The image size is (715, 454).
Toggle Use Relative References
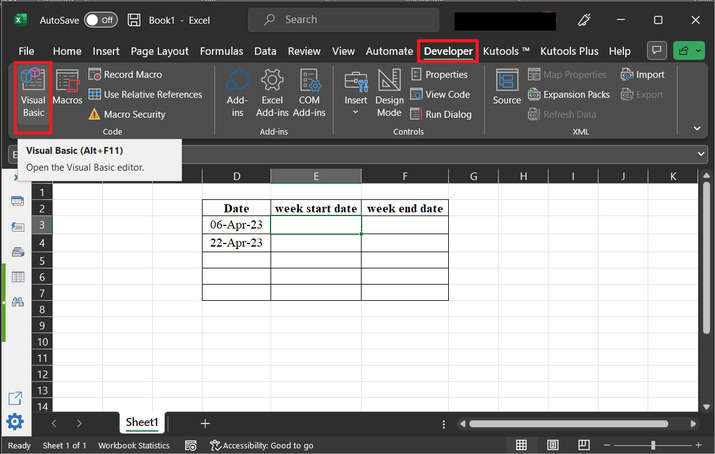(145, 95)
